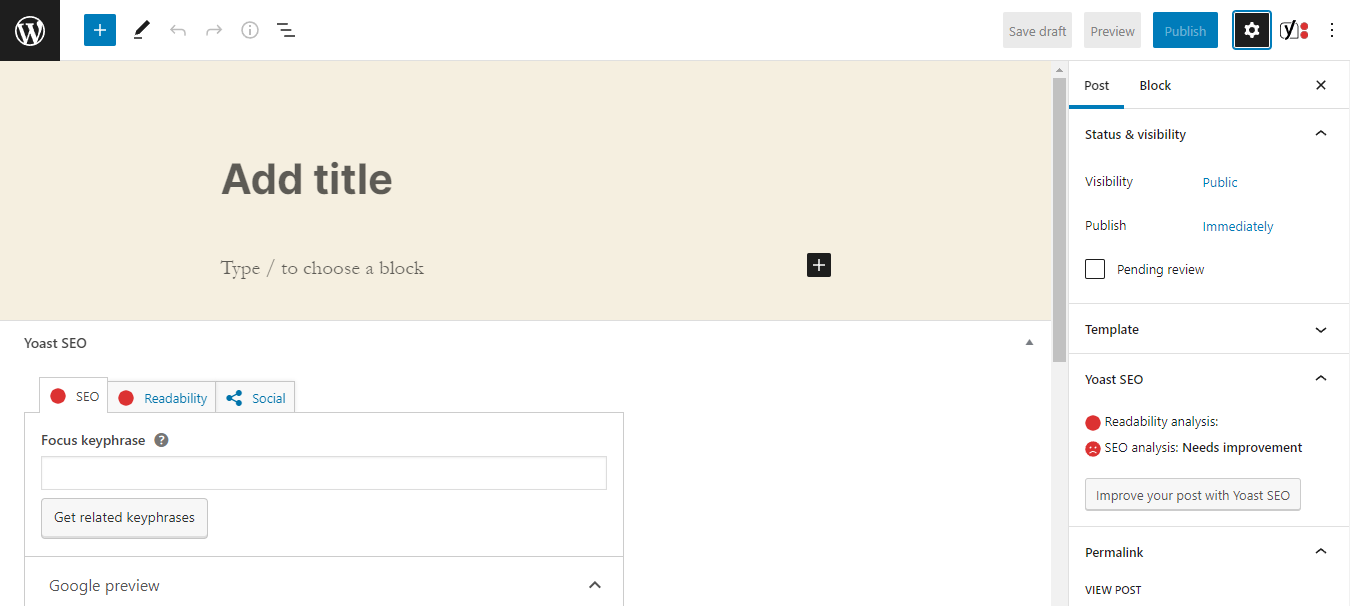Open the block inserter plus button

point(100,30)
